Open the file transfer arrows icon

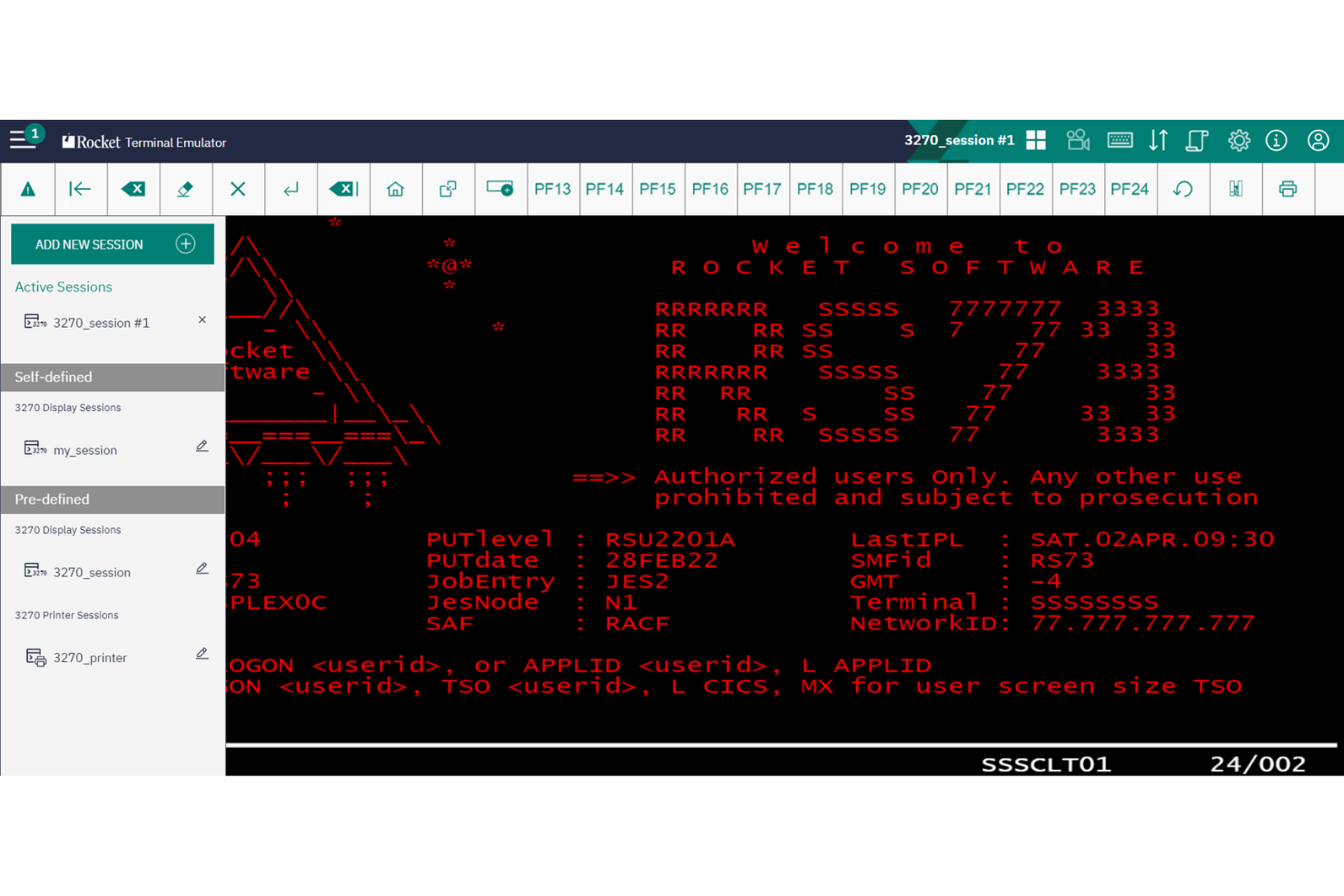coord(1159,140)
